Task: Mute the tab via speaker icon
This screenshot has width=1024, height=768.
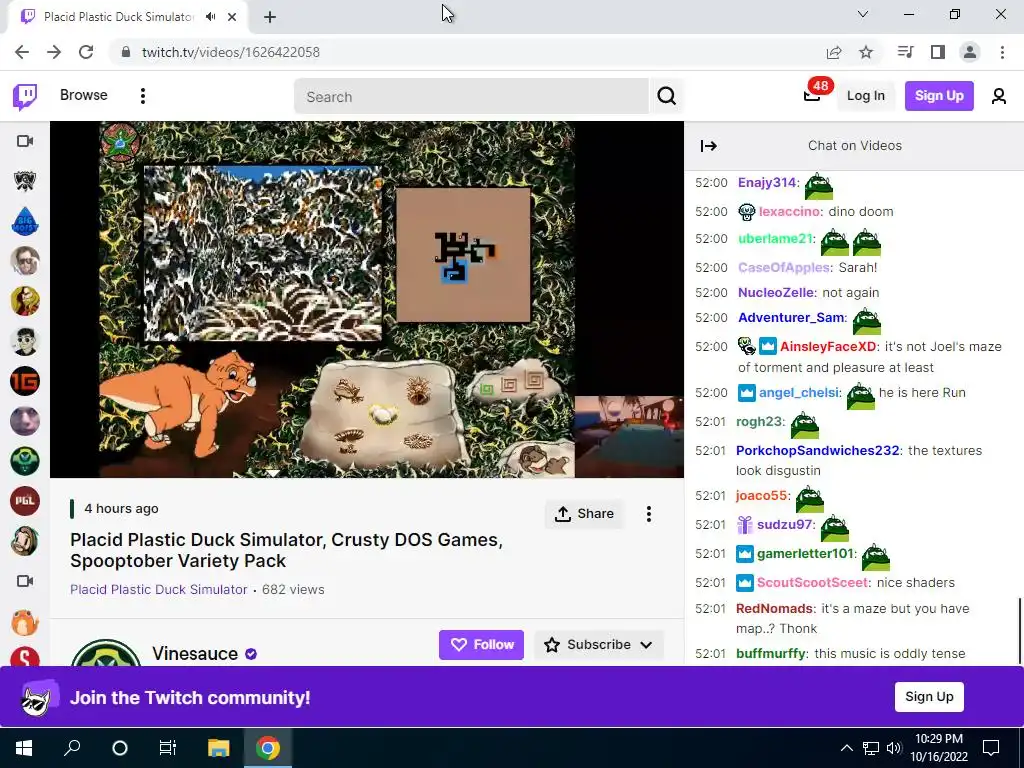Action: tap(211, 17)
